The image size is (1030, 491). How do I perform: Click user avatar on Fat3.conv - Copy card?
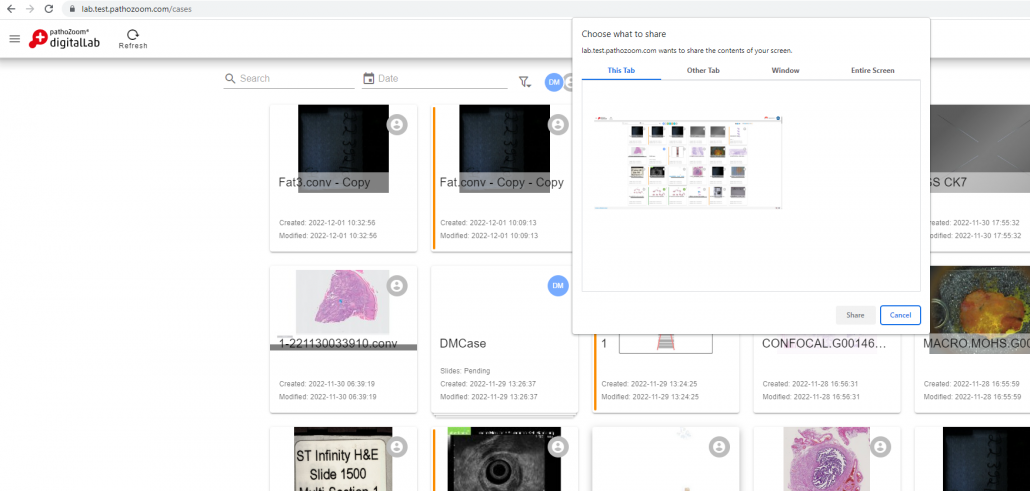(x=397, y=125)
